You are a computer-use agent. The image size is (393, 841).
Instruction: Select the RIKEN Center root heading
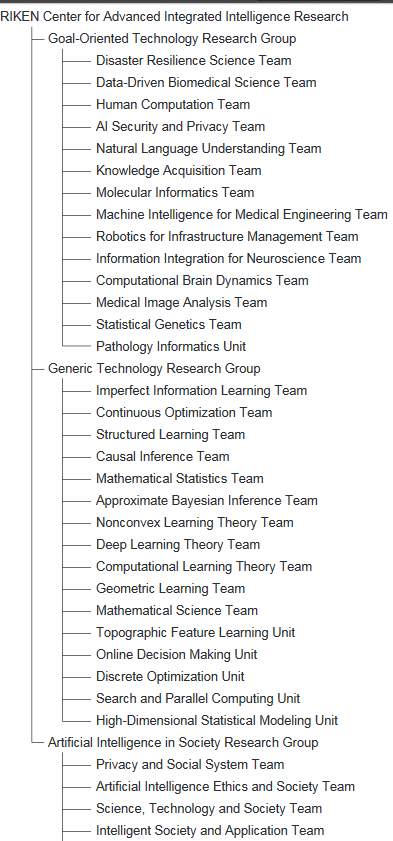click(174, 17)
